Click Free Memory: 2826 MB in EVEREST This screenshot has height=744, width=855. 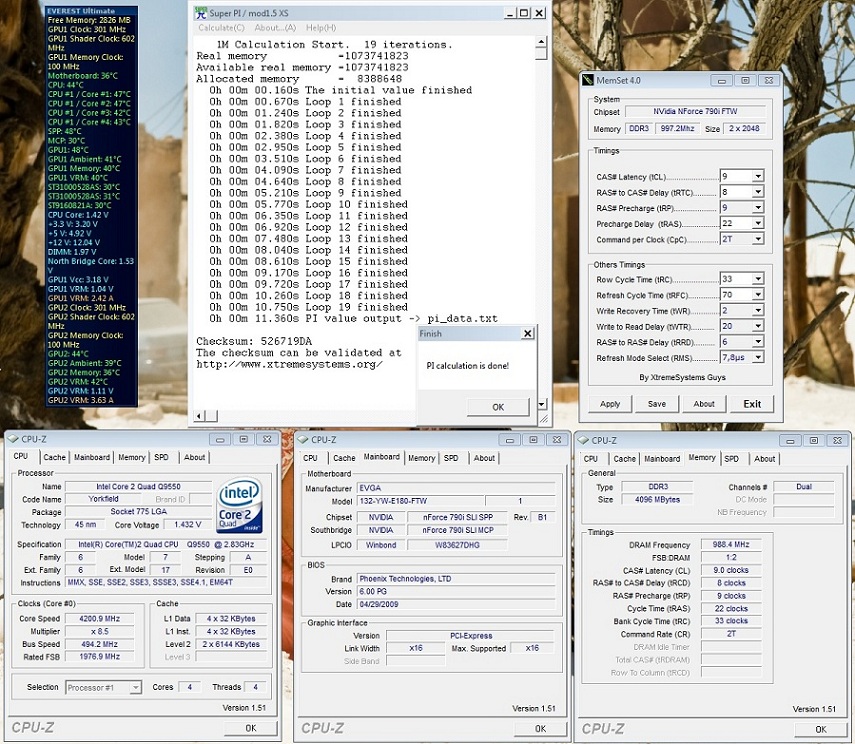click(x=89, y=20)
